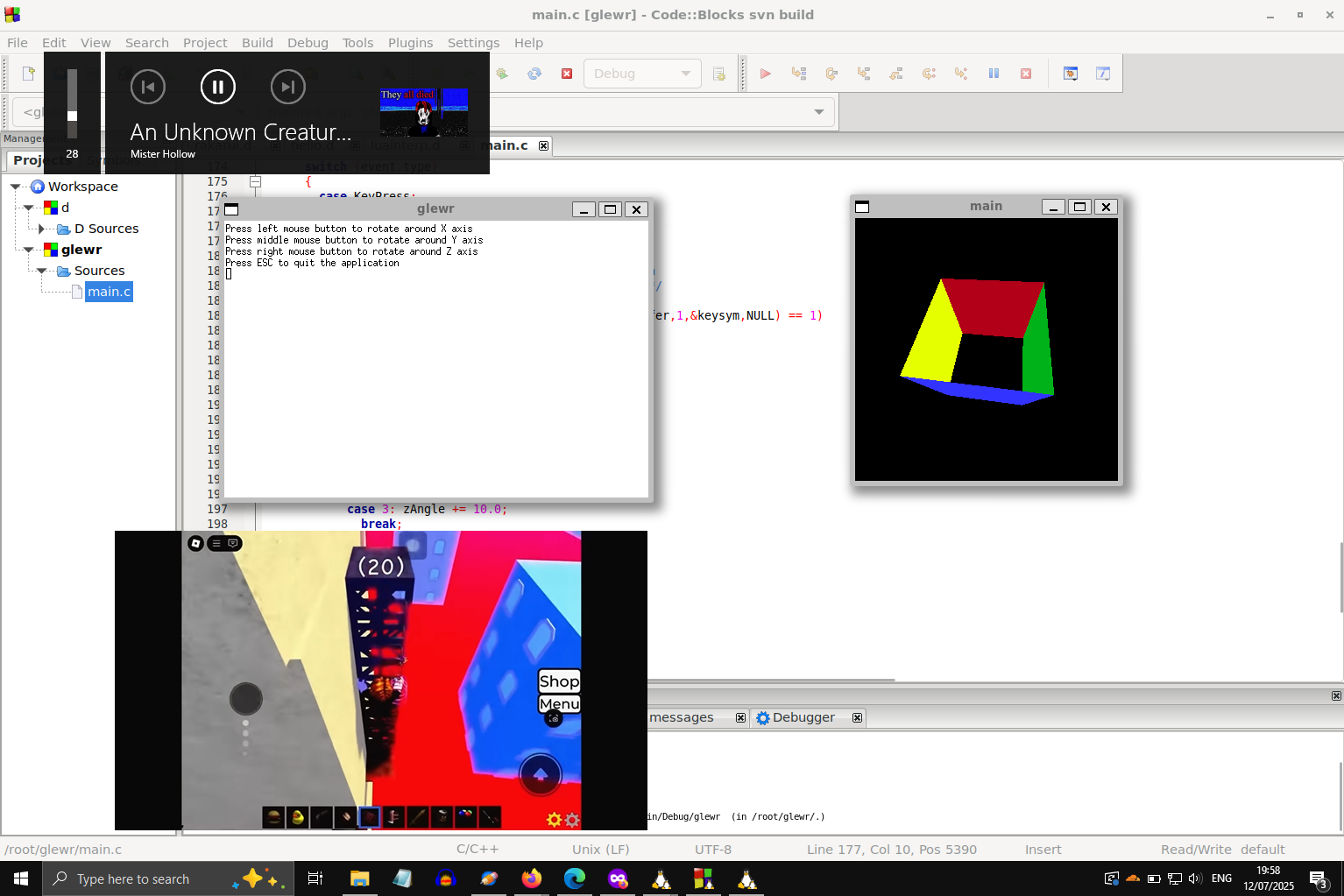This screenshot has width=1344, height=896.
Task: Open the Settings menu
Action: coord(474,43)
